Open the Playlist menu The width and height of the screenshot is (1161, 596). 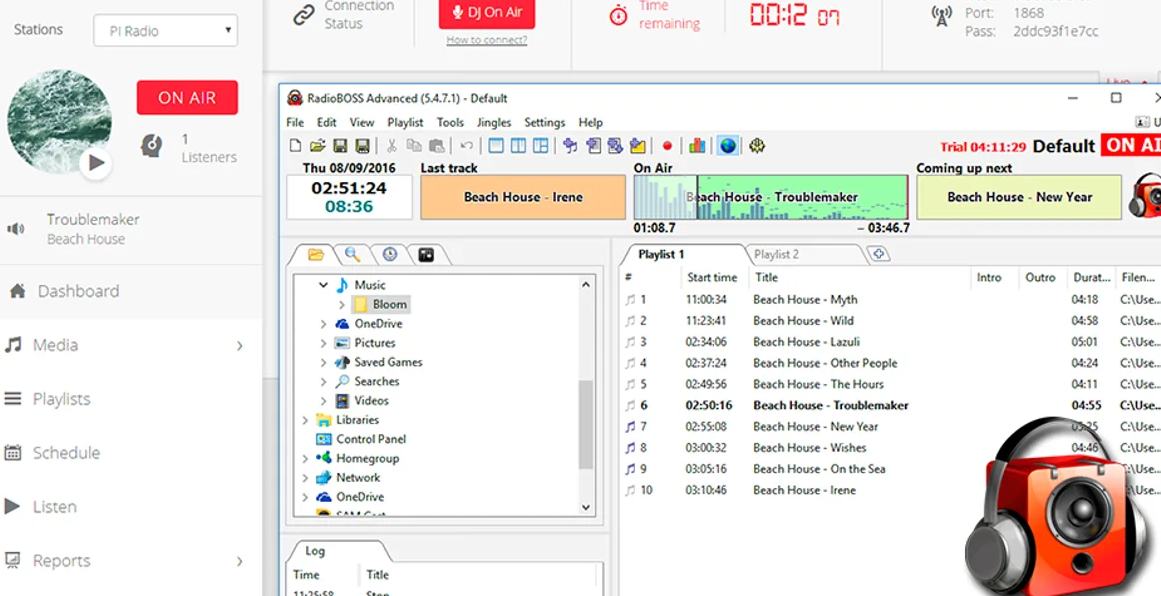click(x=405, y=122)
